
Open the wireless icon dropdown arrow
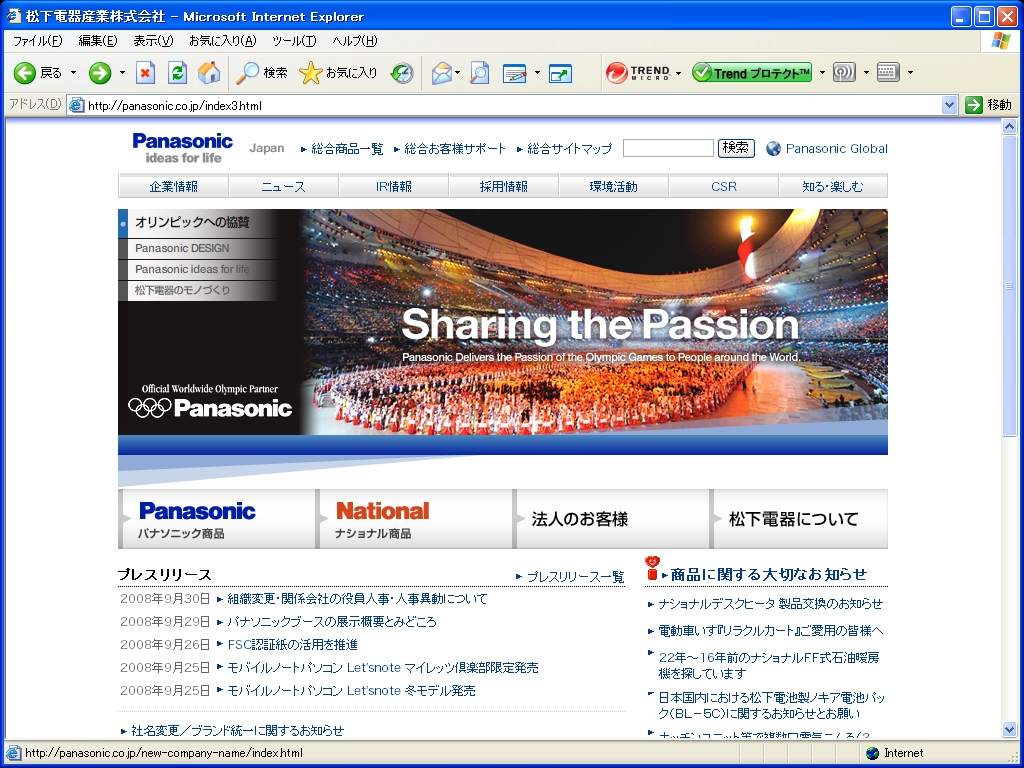point(866,72)
